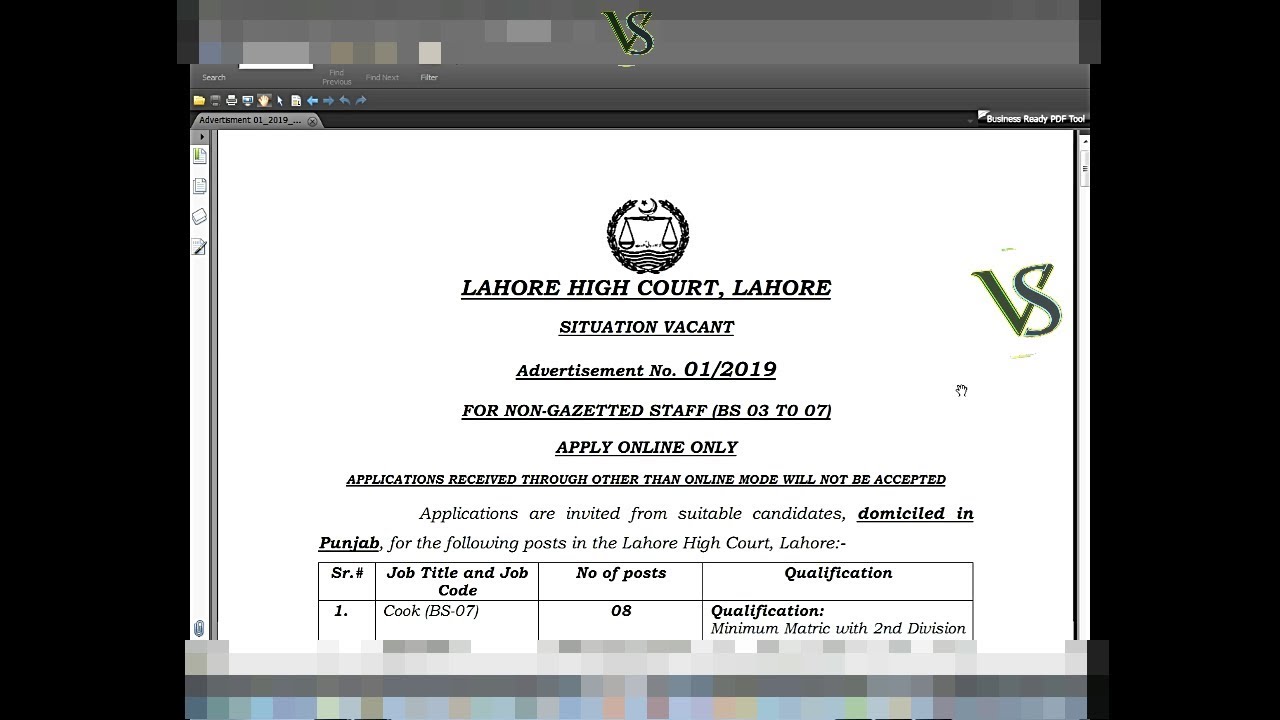Viewport: 1280px width, 720px height.
Task: Click Job Title and Job Code header
Action: [457, 581]
